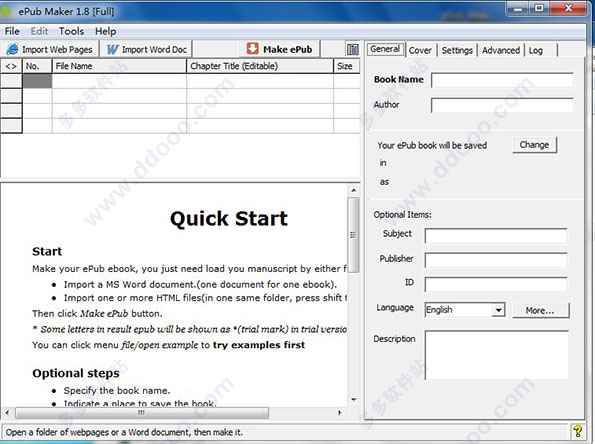Maximize the ePub Maker window
This screenshot has height=444, width=595.
[x=539, y=8]
